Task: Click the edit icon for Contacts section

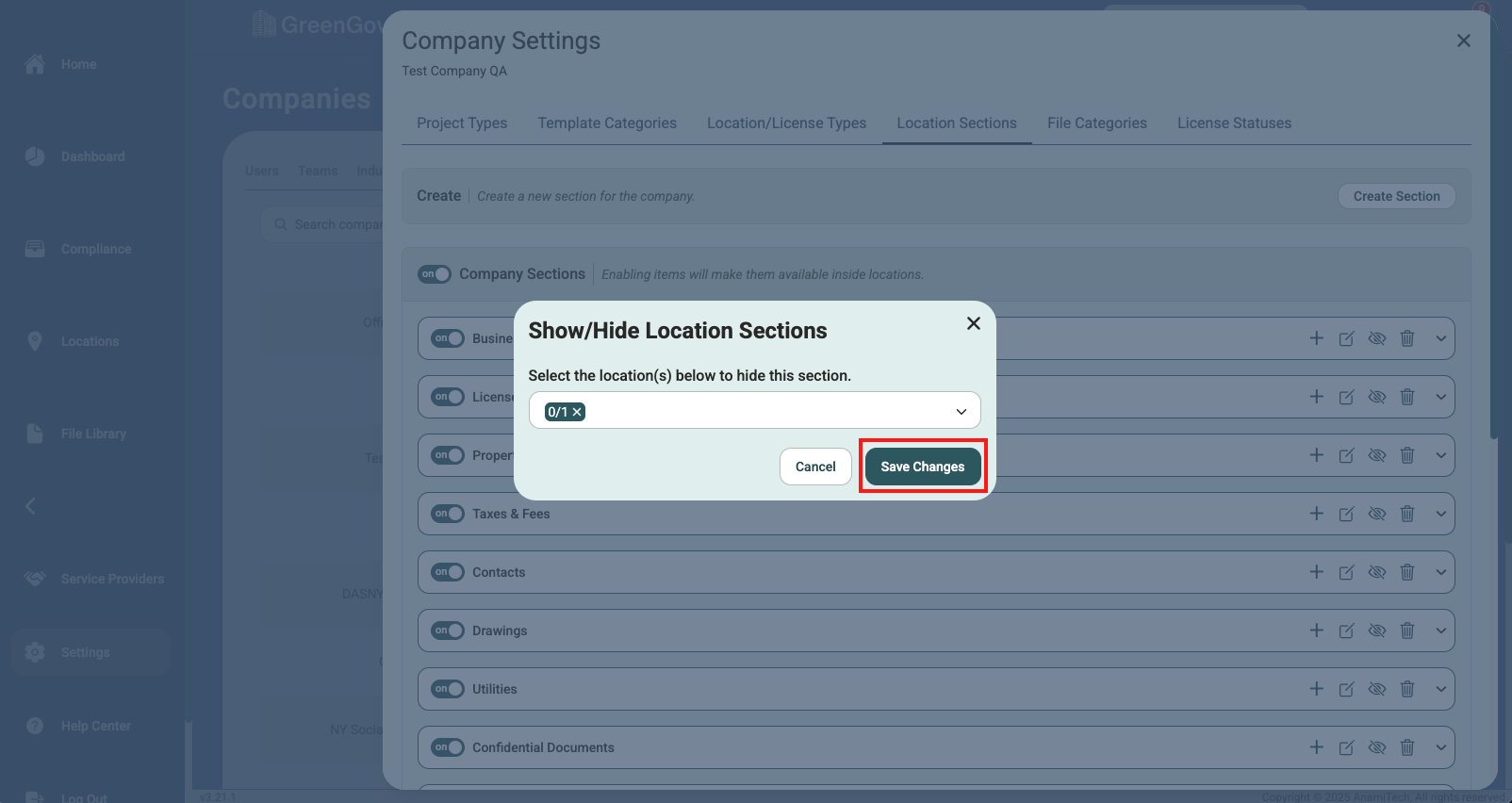Action: [1346, 572]
